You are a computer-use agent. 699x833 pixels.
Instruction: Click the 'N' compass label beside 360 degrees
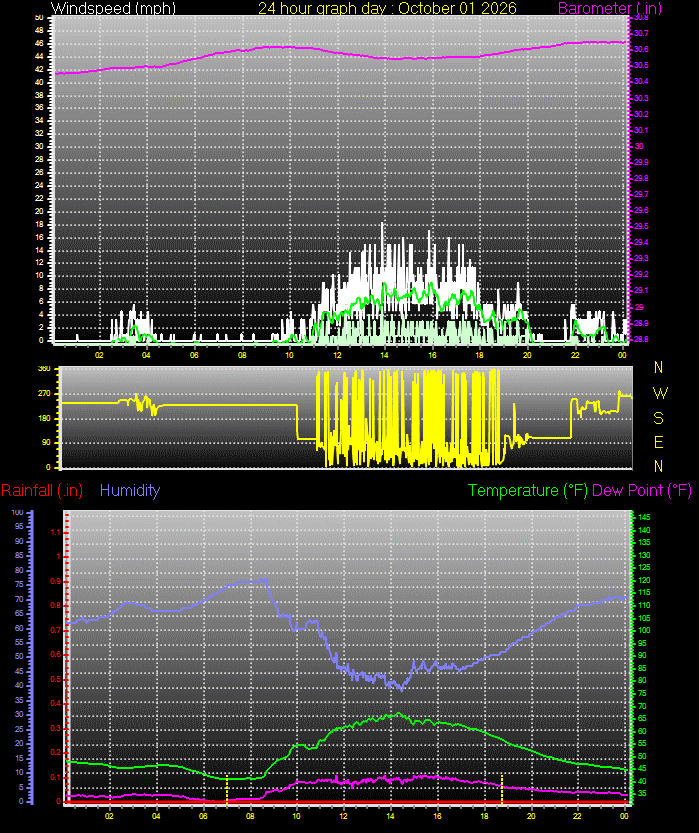click(659, 367)
